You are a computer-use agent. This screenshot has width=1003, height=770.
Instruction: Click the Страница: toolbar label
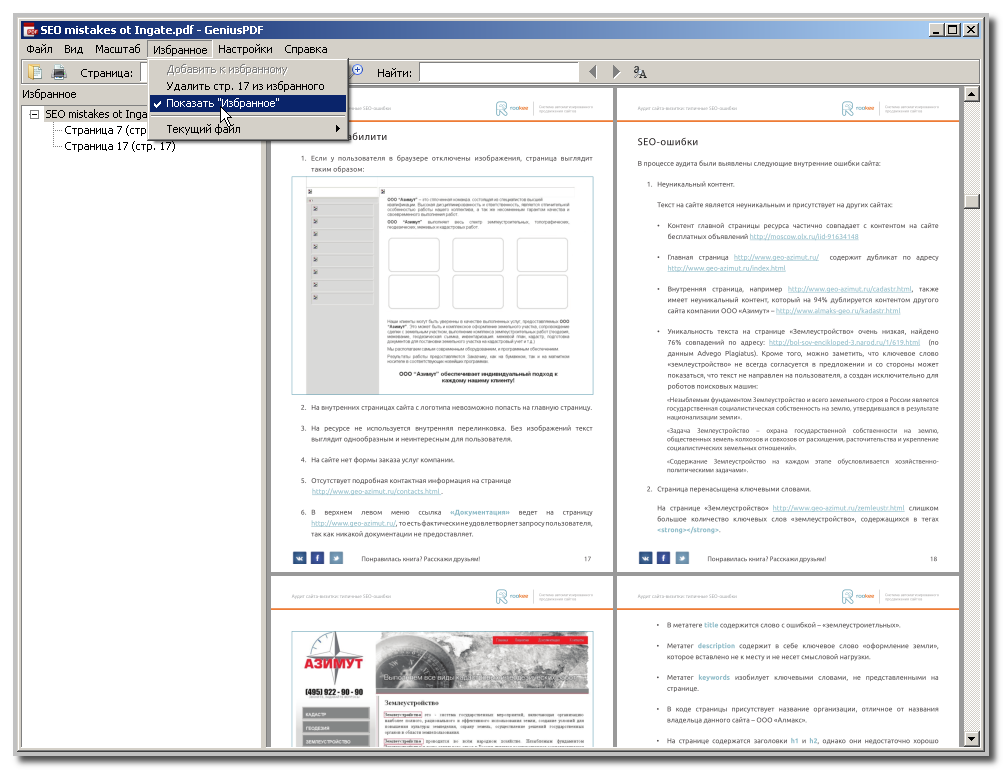coord(107,73)
